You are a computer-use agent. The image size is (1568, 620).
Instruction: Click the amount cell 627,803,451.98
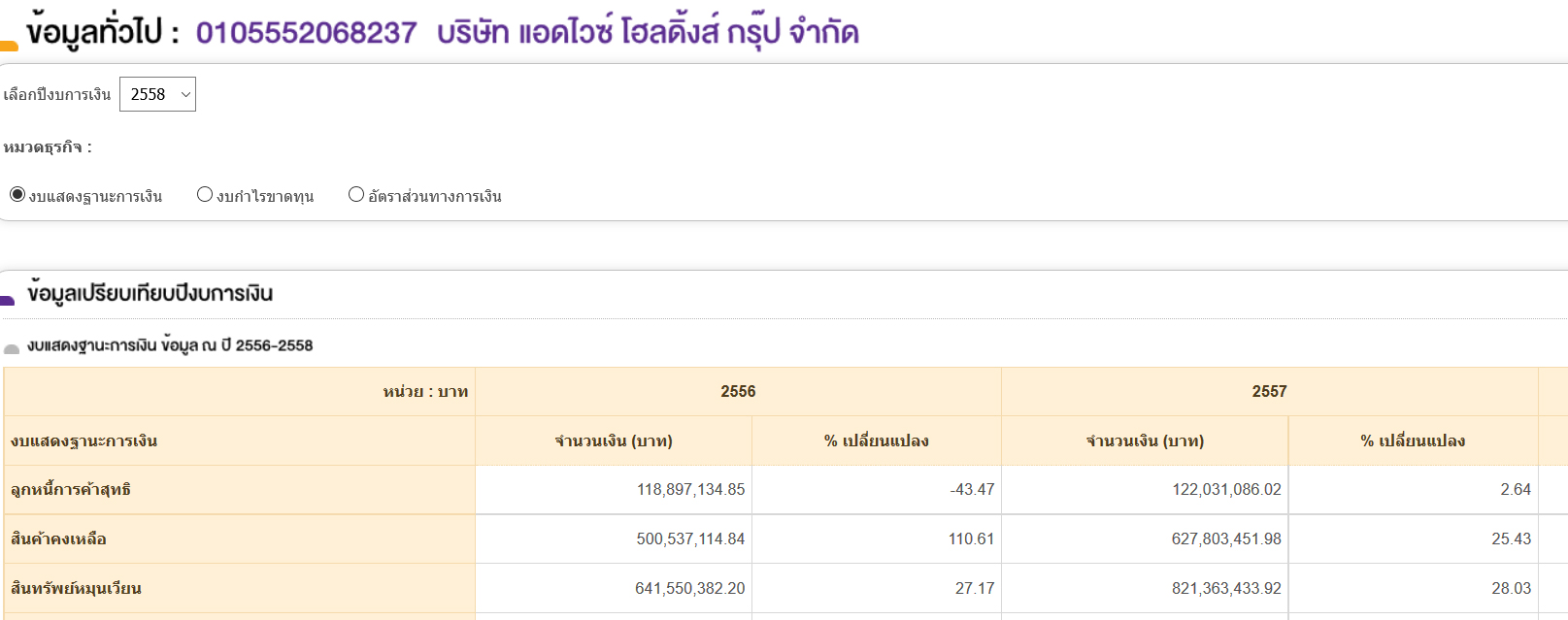(x=1226, y=539)
